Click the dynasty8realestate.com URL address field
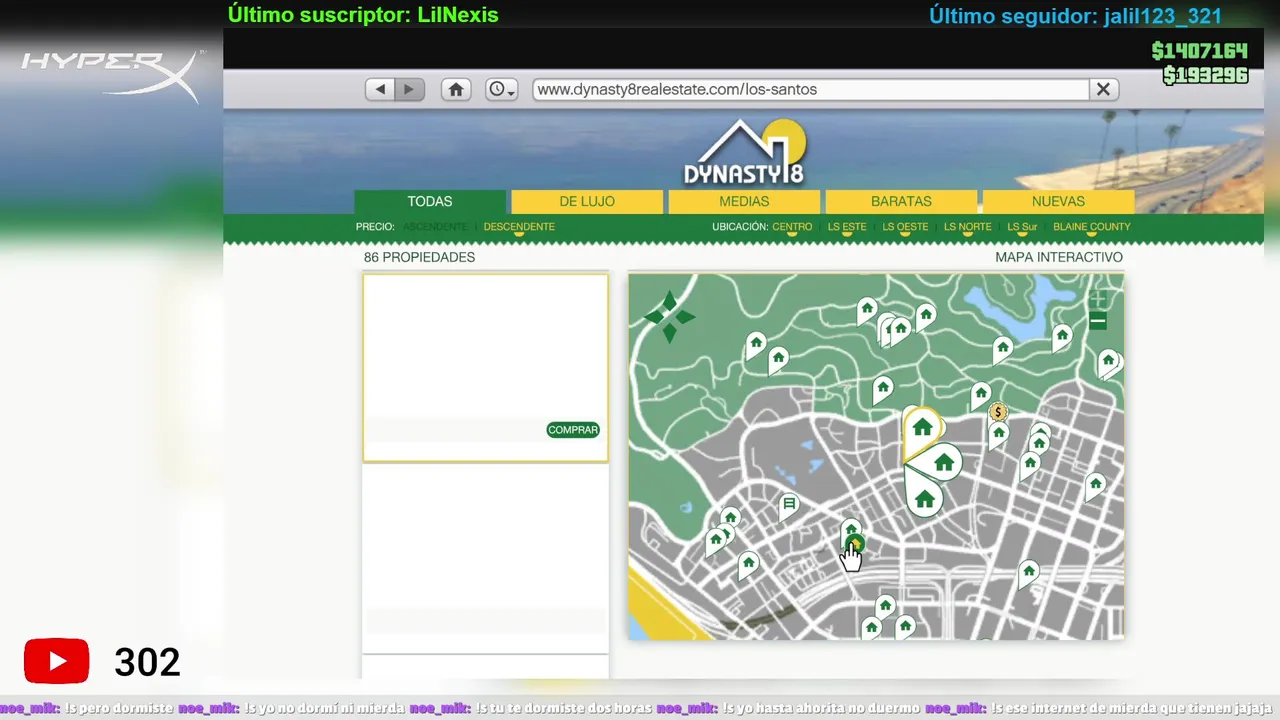Image resolution: width=1280 pixels, height=720 pixels. (x=810, y=89)
